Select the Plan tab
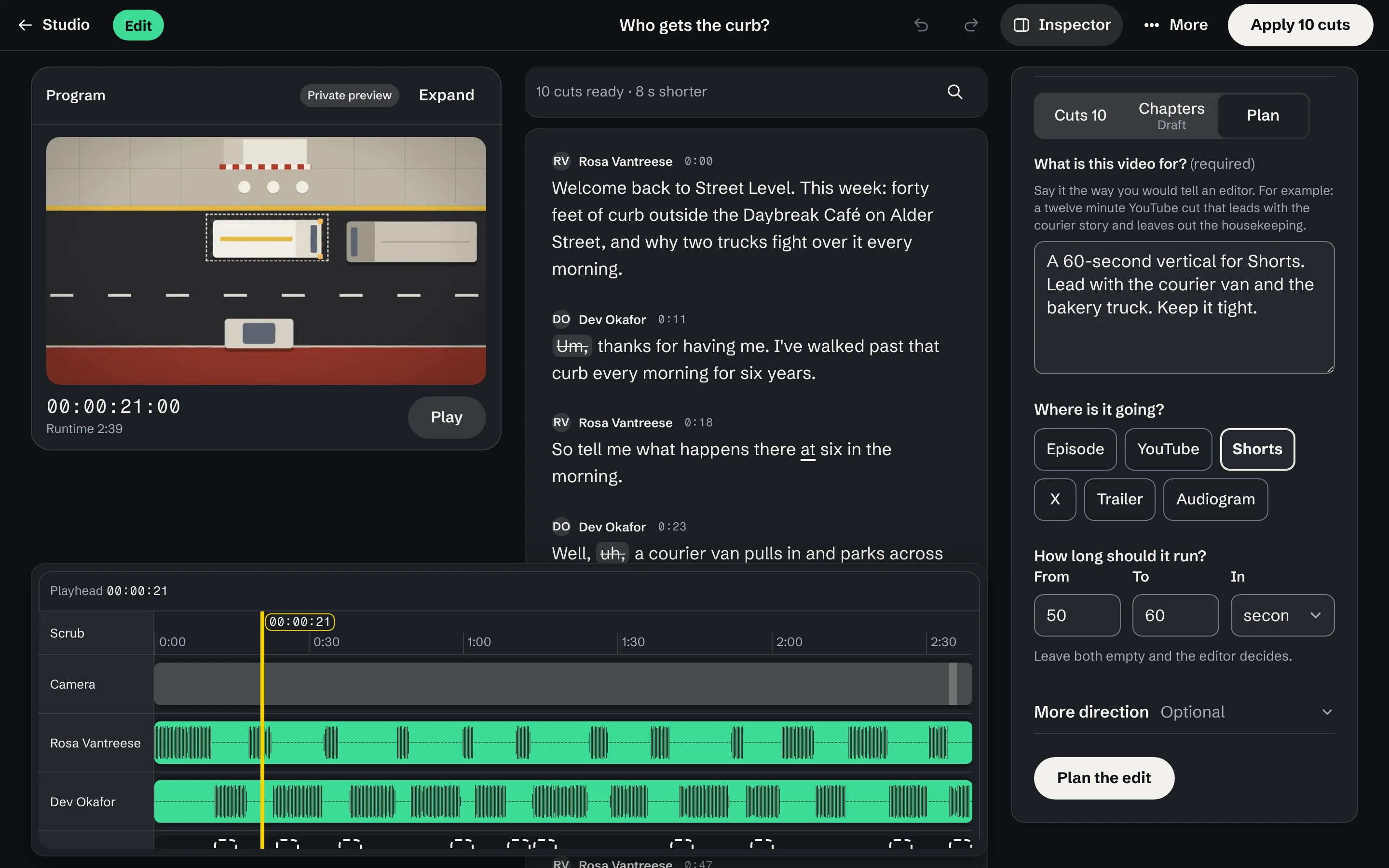This screenshot has width=1389, height=868. point(1263,115)
